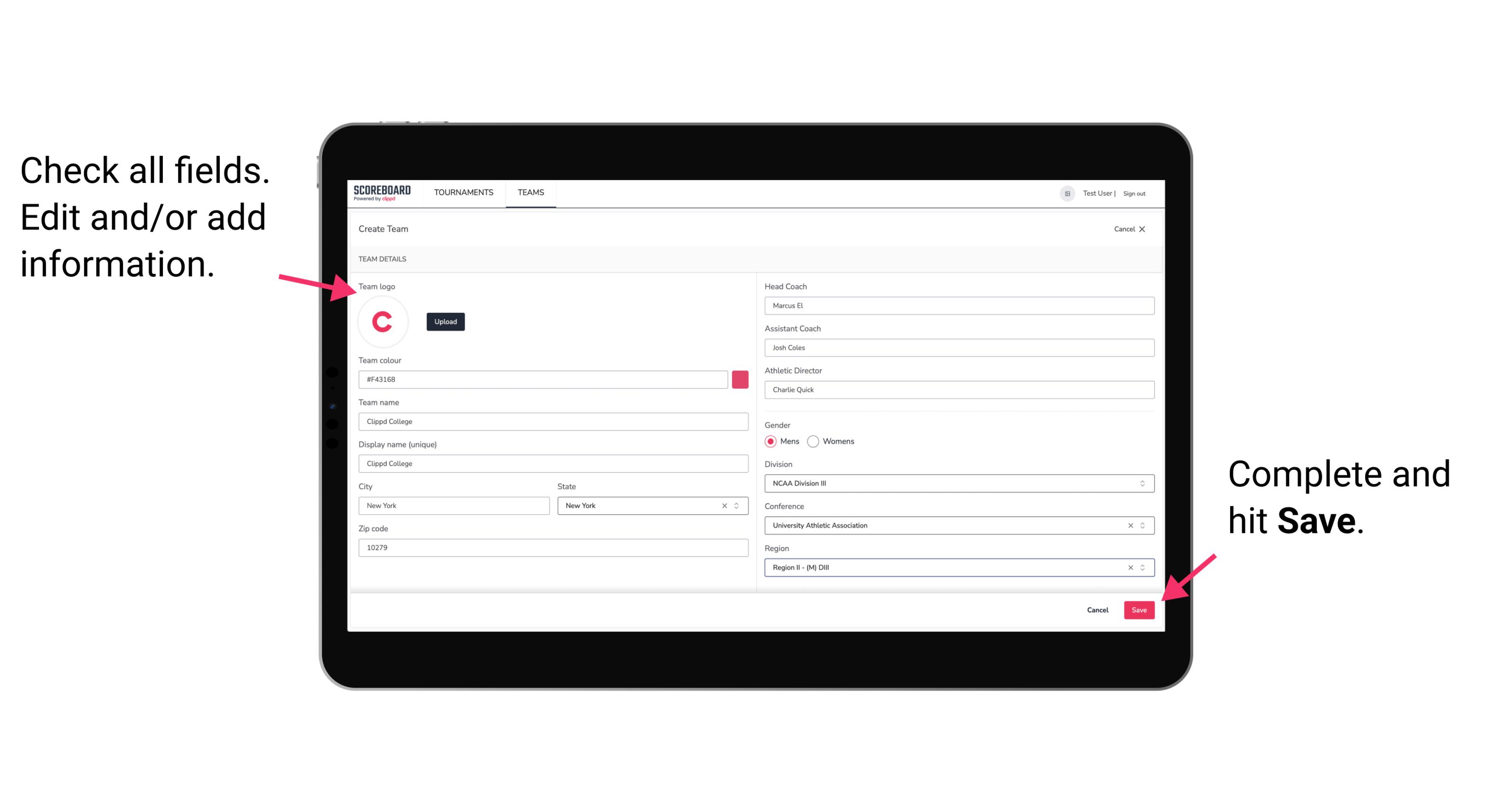
Task: Click the Upload team logo icon
Action: (x=445, y=321)
